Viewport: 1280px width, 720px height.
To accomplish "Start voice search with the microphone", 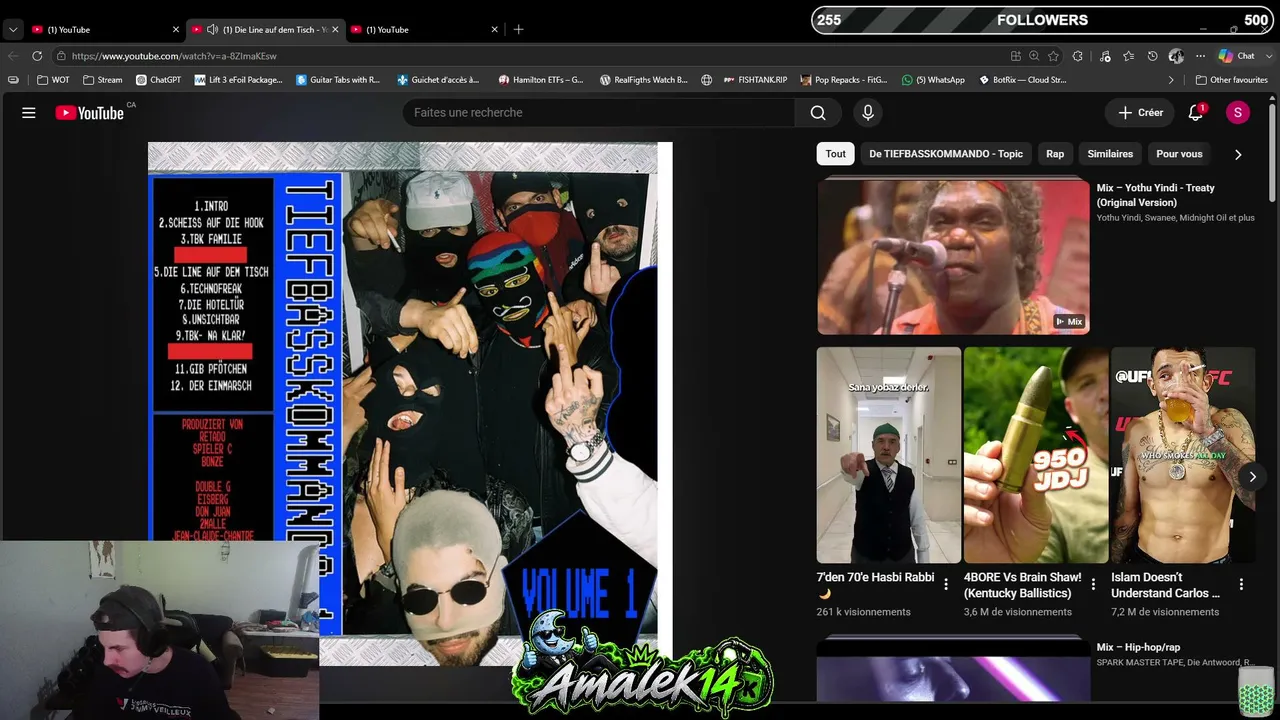I will pos(868,113).
